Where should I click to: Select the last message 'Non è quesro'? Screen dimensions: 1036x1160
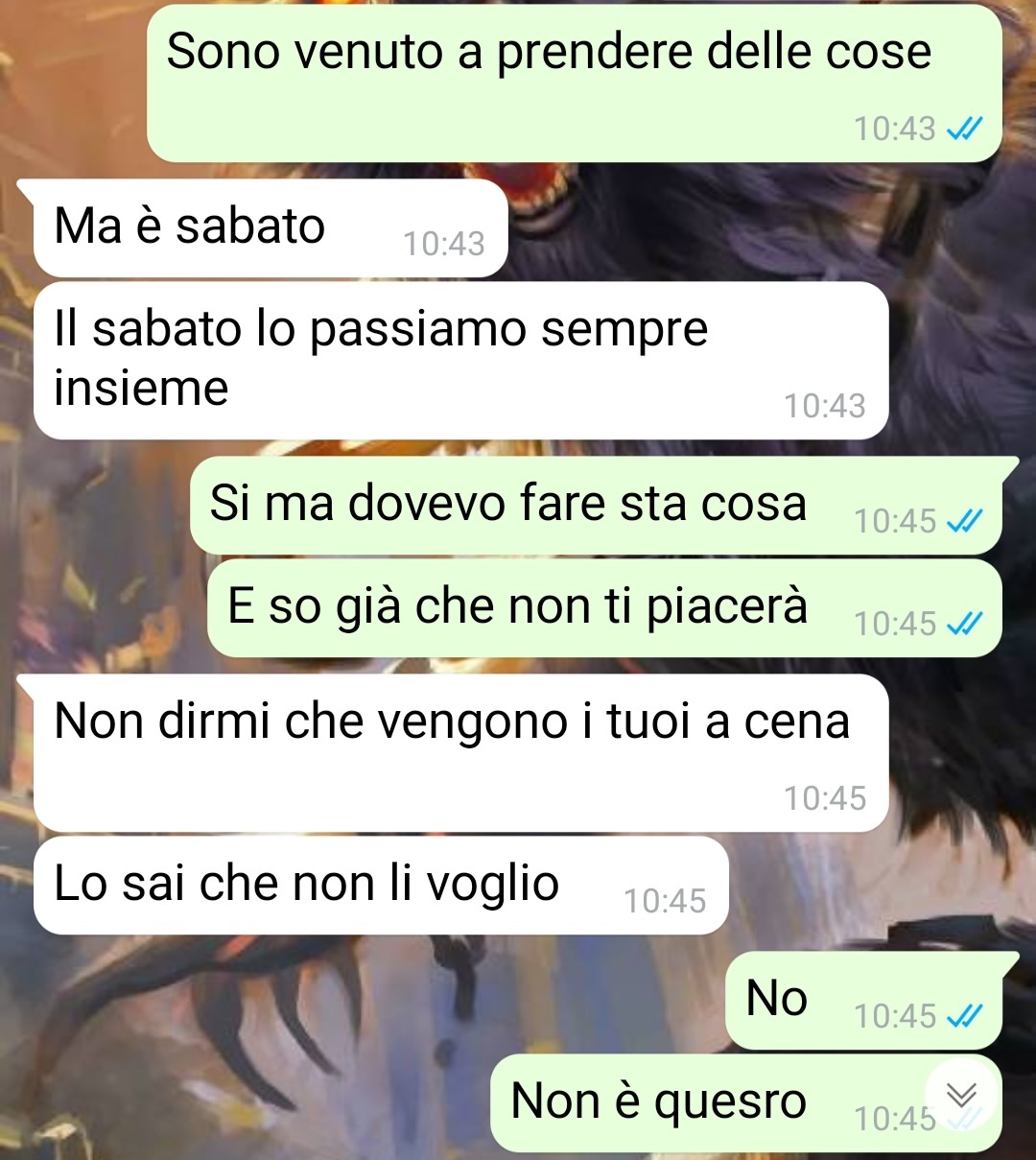745,1103
